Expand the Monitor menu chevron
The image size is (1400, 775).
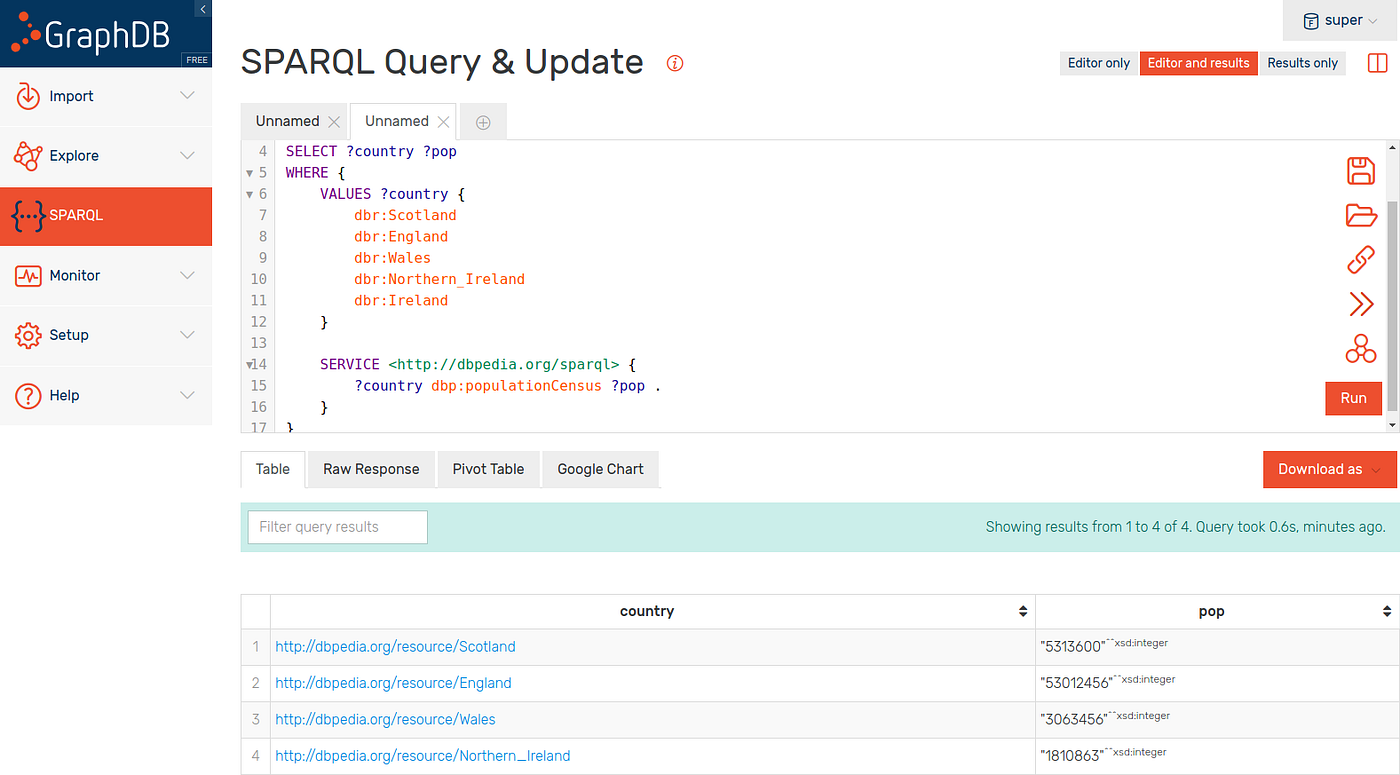(187, 275)
